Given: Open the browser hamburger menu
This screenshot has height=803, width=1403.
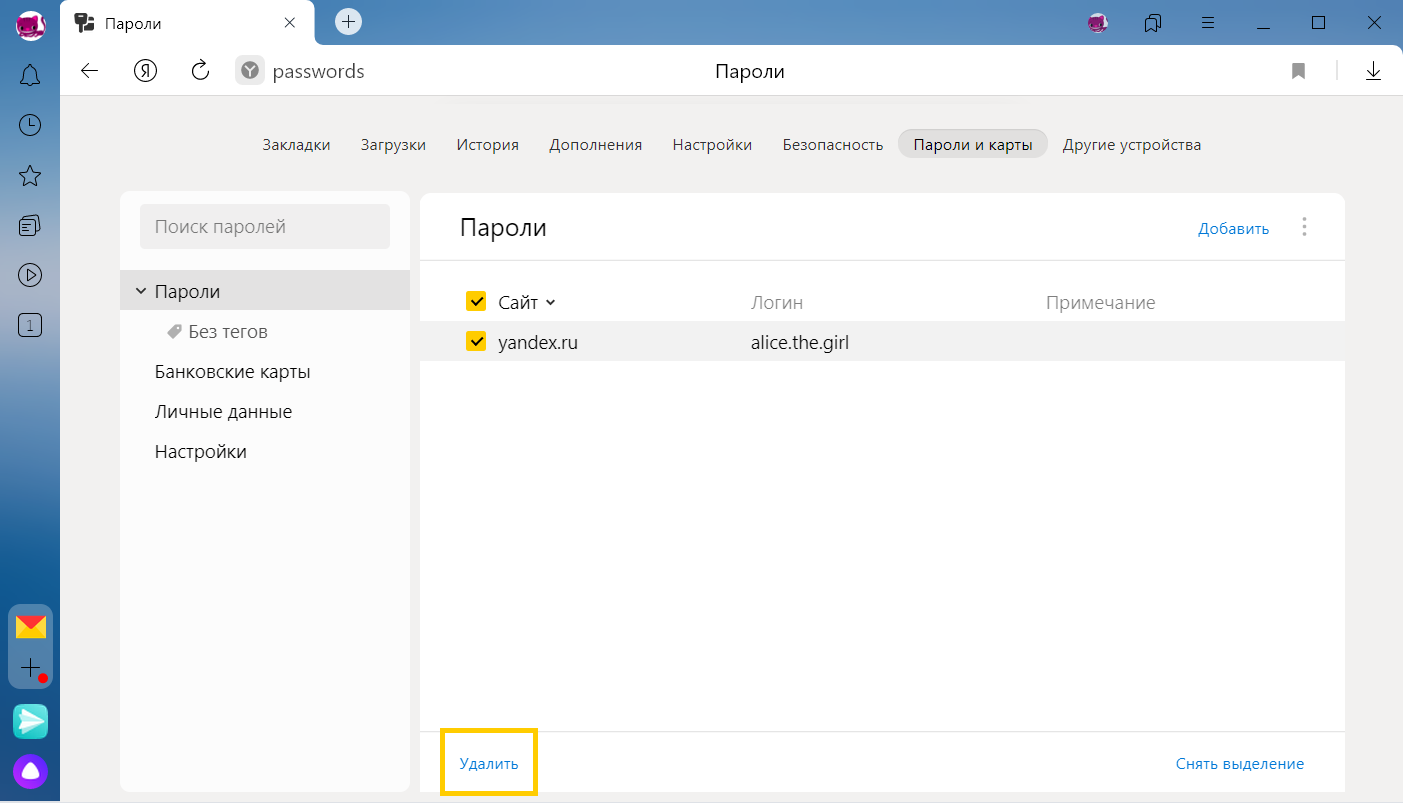Looking at the screenshot, I should click(1208, 22).
